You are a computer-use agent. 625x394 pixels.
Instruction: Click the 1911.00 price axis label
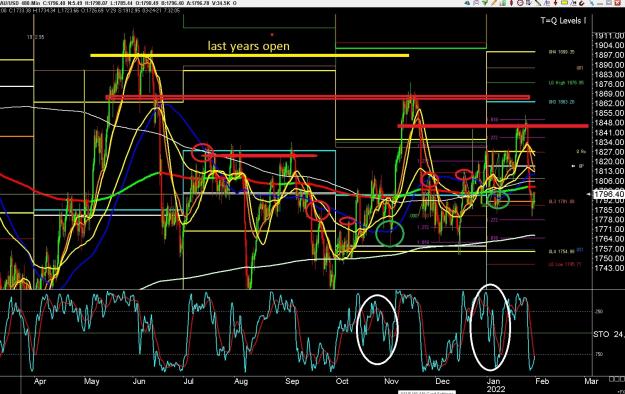click(609, 36)
